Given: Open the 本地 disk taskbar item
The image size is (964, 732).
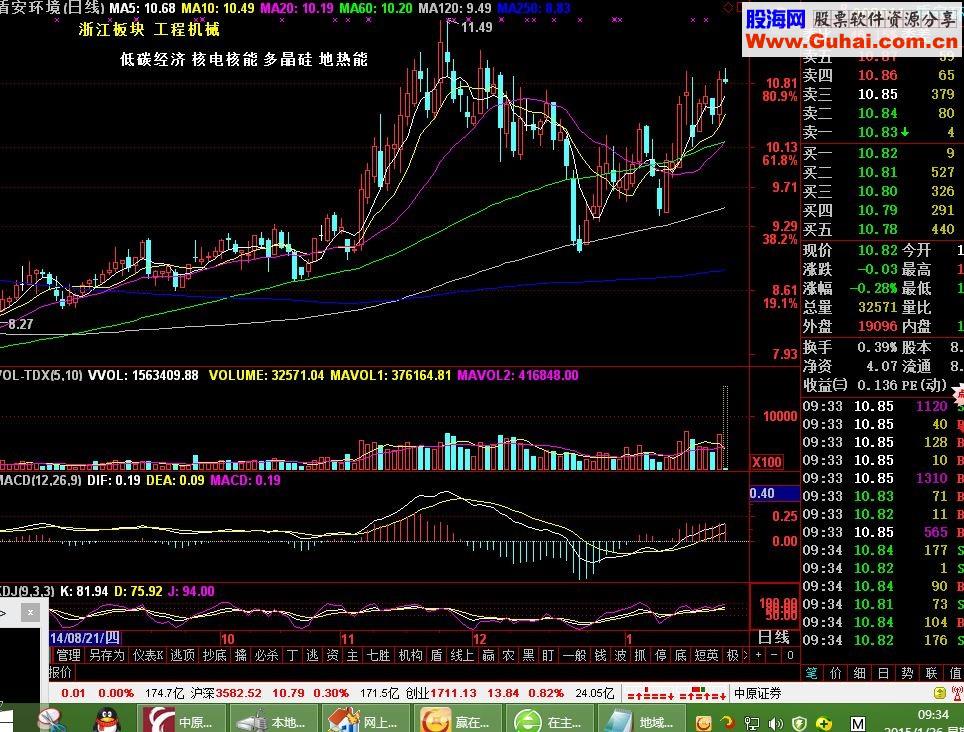Looking at the screenshot, I should pyautogui.click(x=274, y=720).
